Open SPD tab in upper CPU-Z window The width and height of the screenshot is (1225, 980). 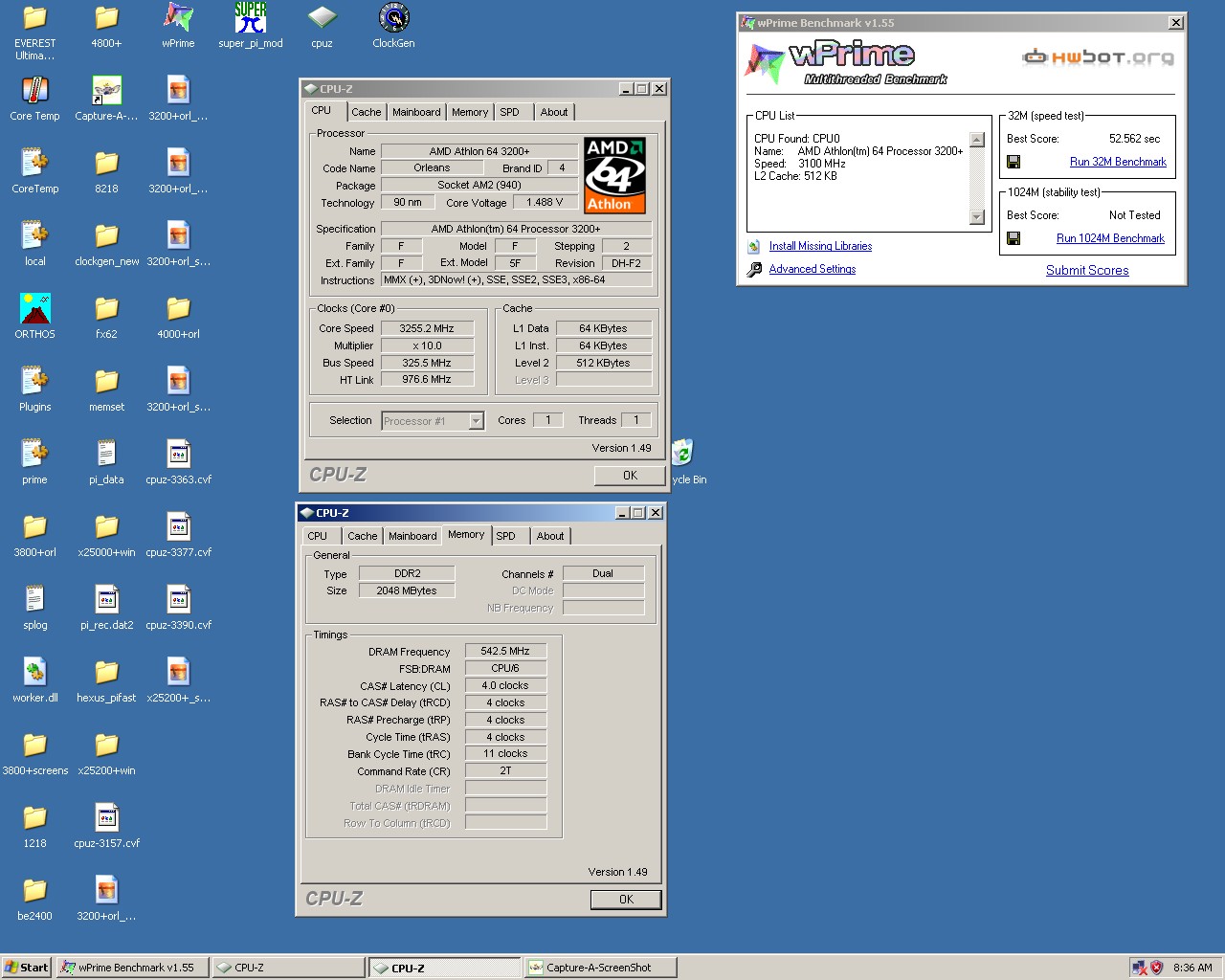[510, 112]
